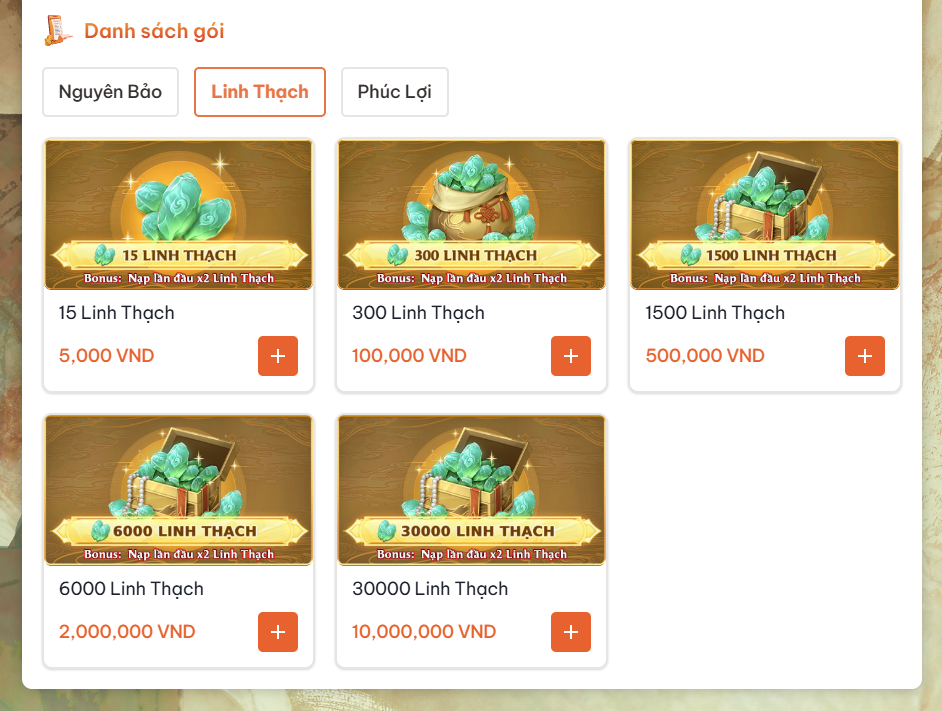Add the 30000 Linh Thạch package
Image resolution: width=942 pixels, height=711 pixels.
pyautogui.click(x=571, y=632)
